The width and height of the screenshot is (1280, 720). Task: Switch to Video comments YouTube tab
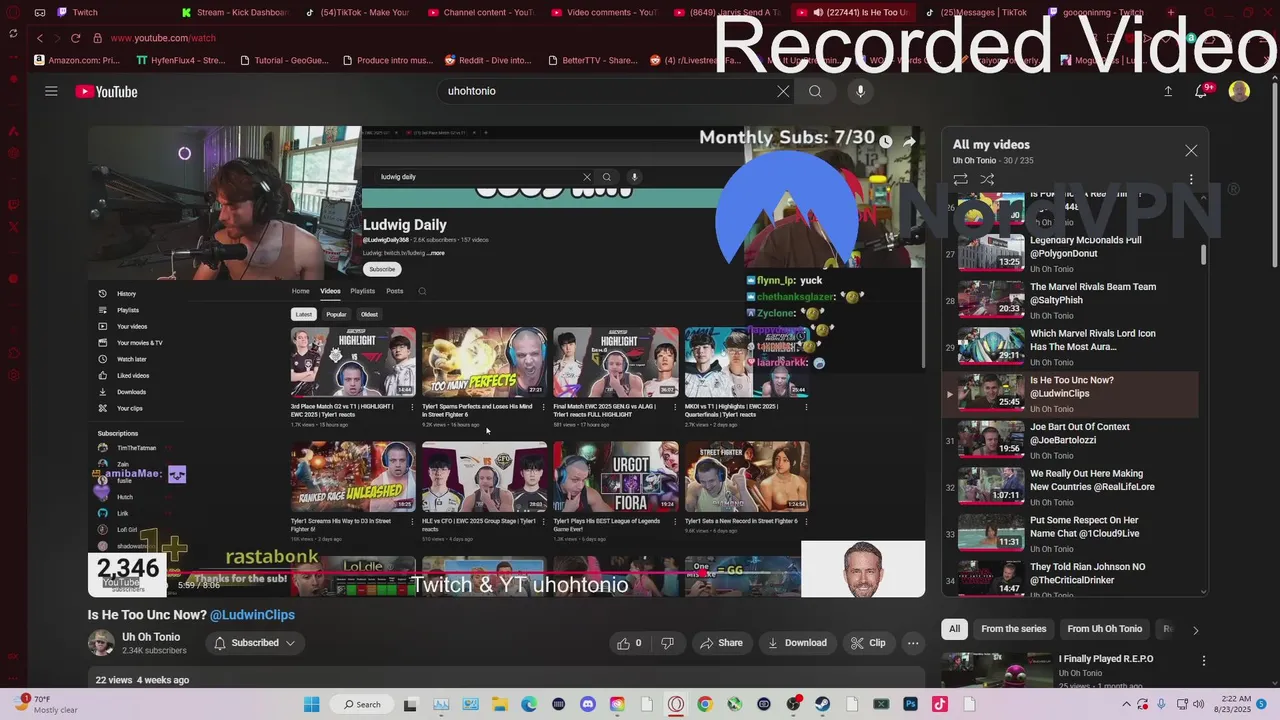click(604, 12)
